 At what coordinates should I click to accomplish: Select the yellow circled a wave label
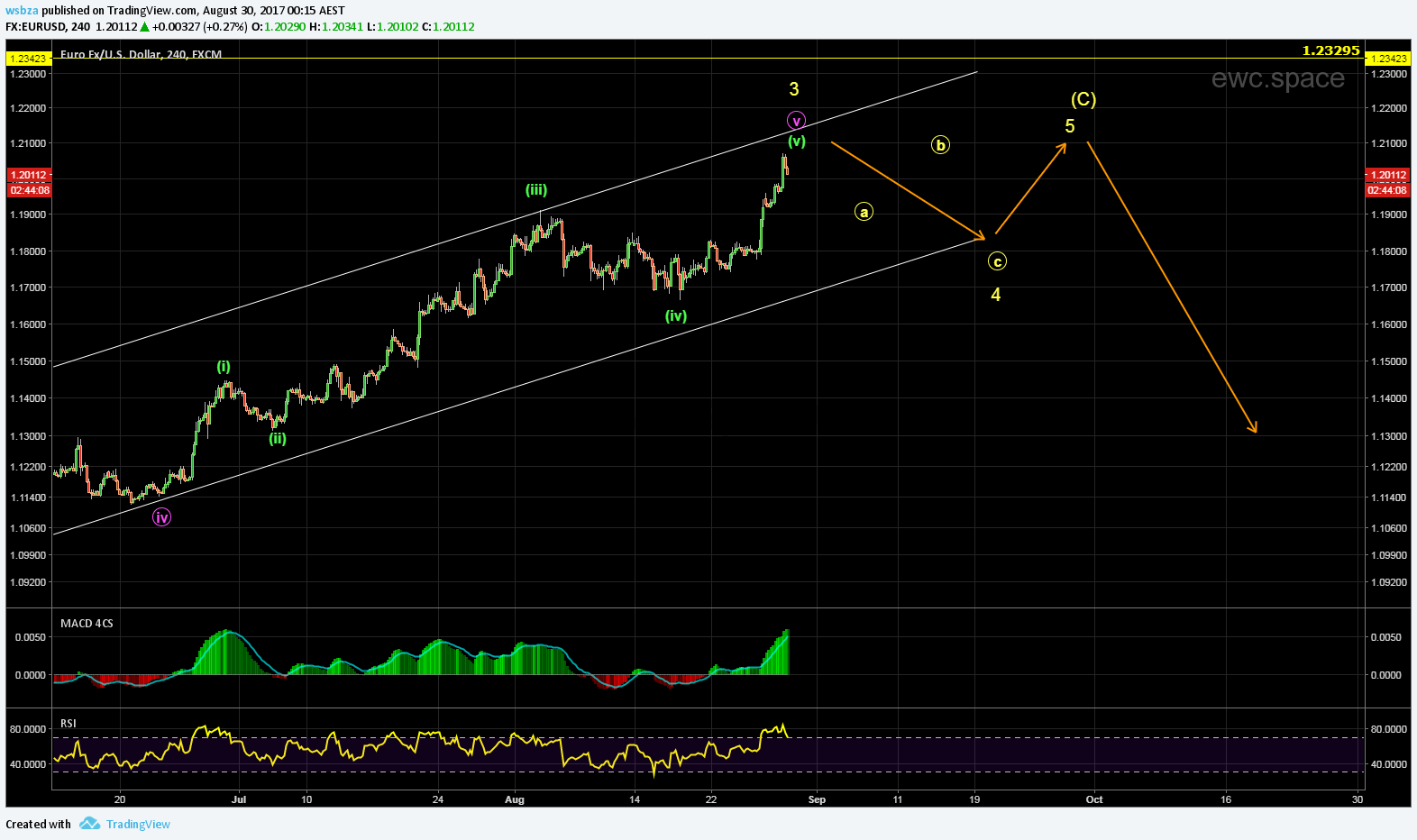[864, 212]
